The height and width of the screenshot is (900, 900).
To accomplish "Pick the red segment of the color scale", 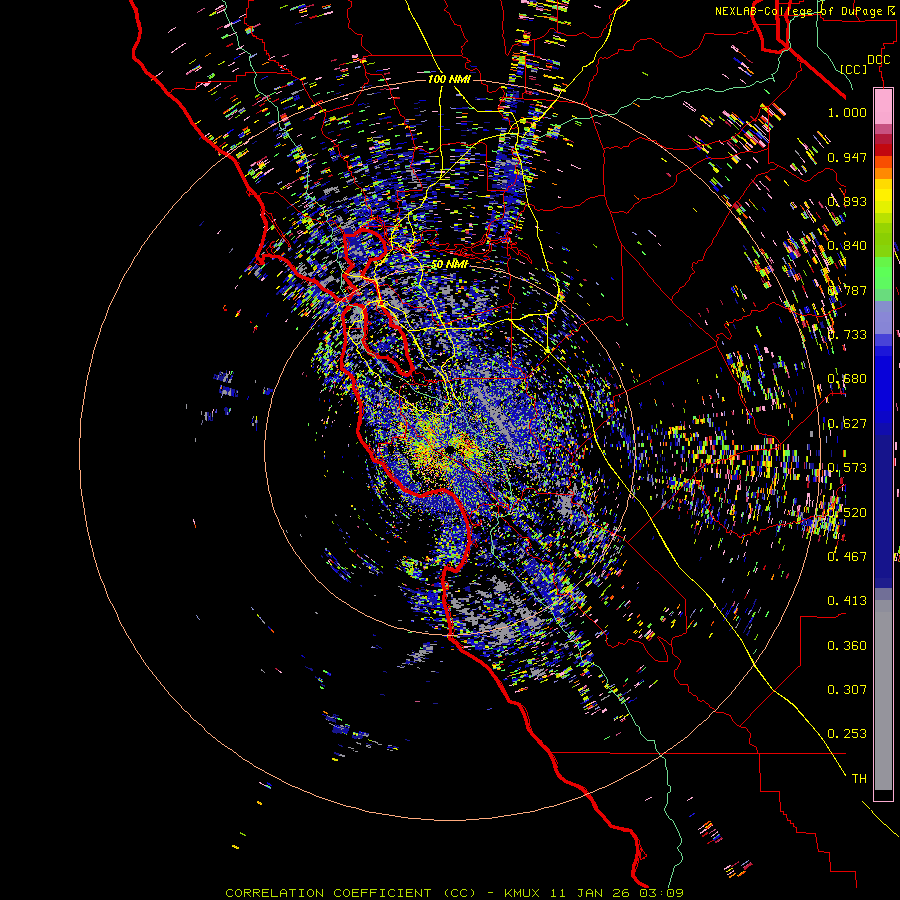I will point(883,150).
